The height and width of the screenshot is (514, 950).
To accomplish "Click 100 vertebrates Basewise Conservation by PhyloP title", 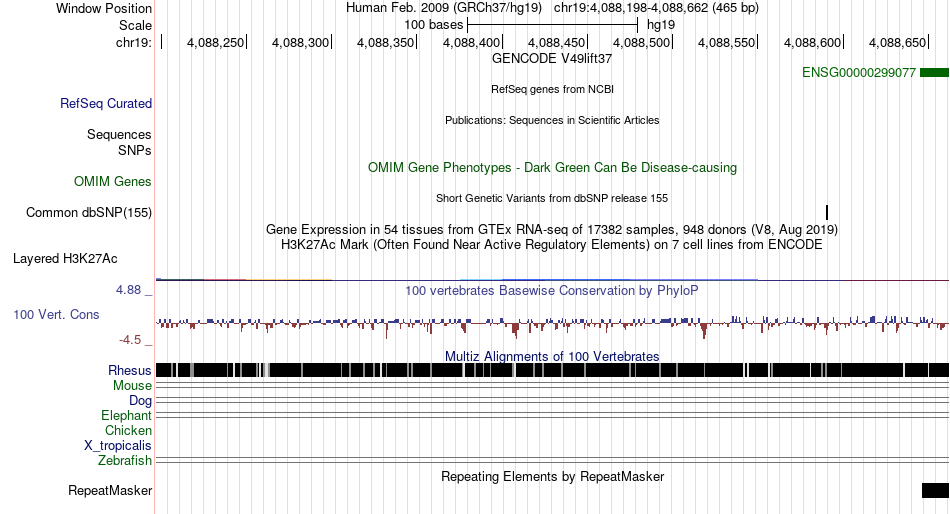I will (552, 290).
